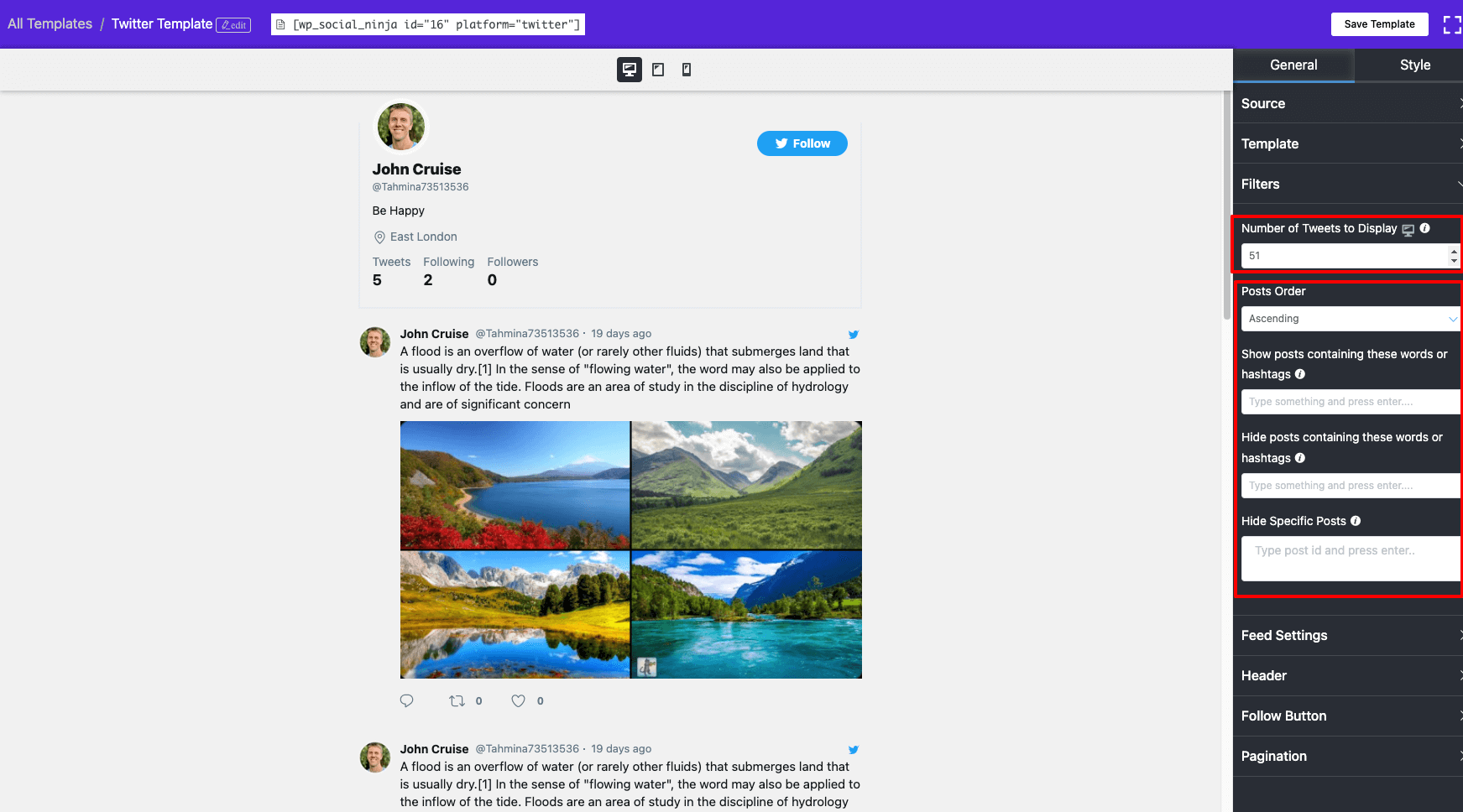
Task: Click the Twitter Template title
Action: [x=162, y=23]
